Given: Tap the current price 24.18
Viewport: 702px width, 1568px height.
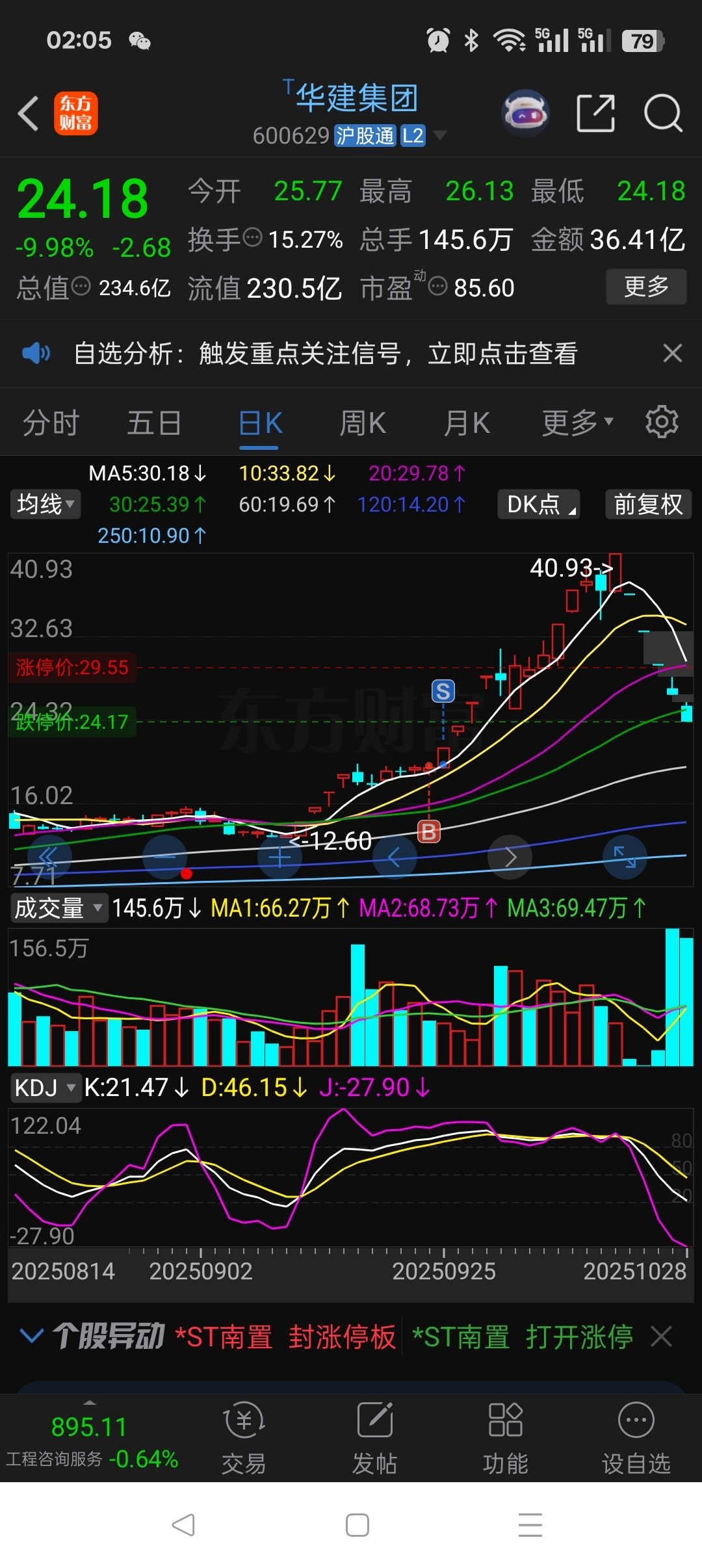Looking at the screenshot, I should pos(83,198).
